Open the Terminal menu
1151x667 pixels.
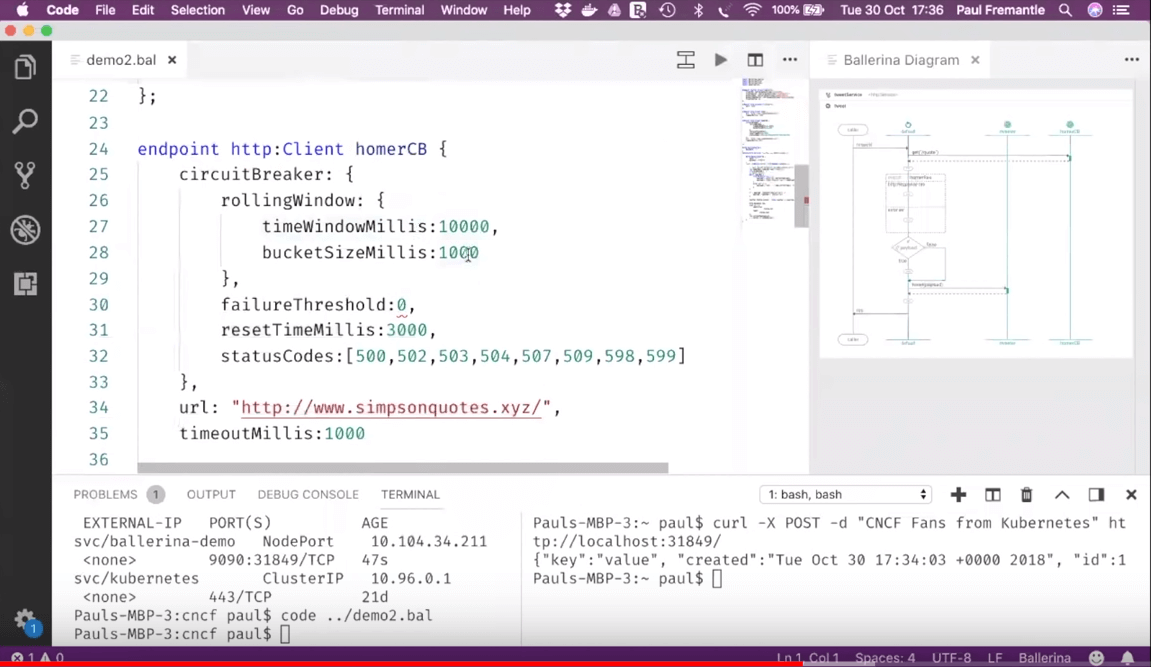click(399, 10)
